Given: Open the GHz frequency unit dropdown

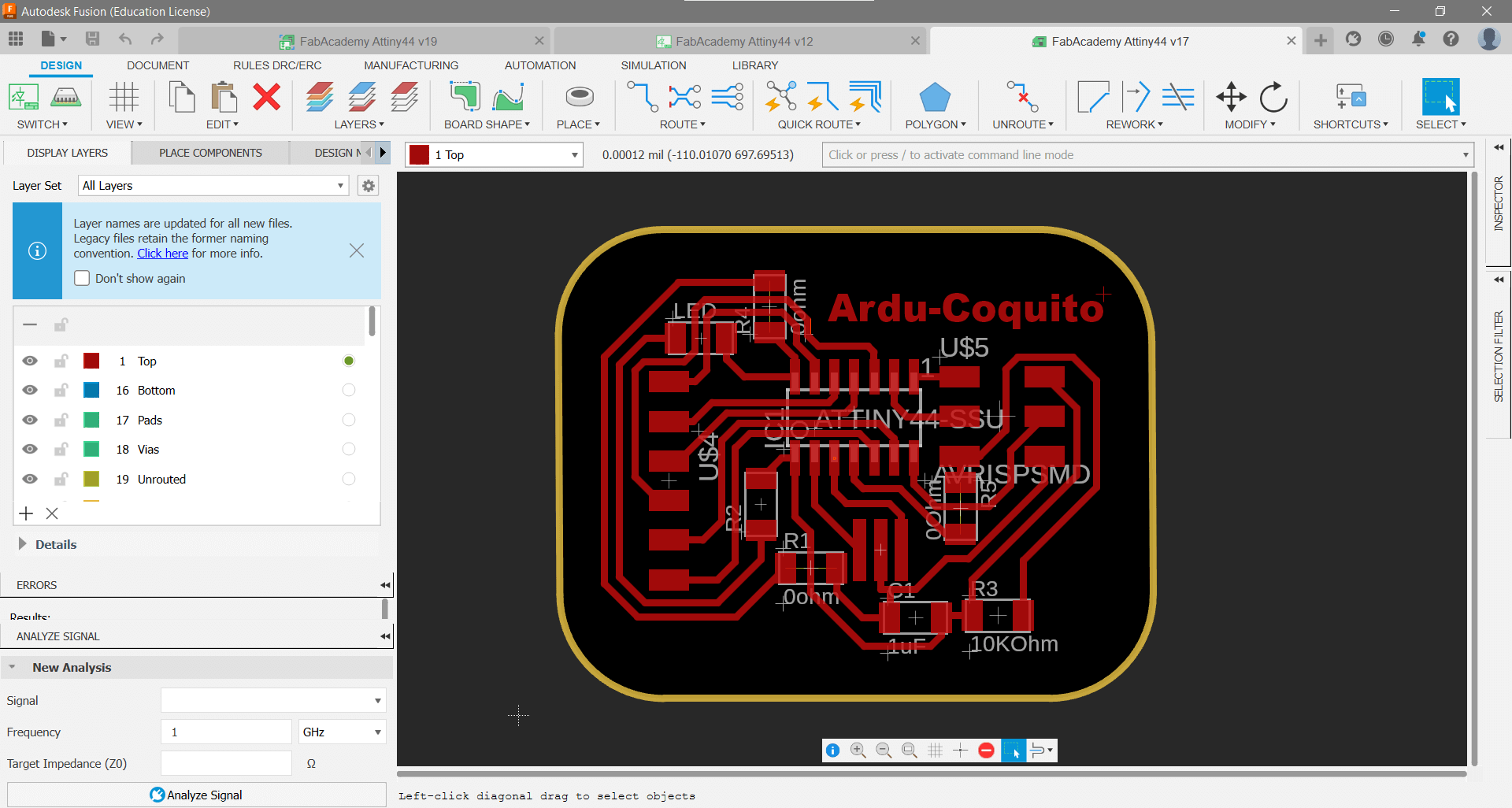Looking at the screenshot, I should point(342,732).
